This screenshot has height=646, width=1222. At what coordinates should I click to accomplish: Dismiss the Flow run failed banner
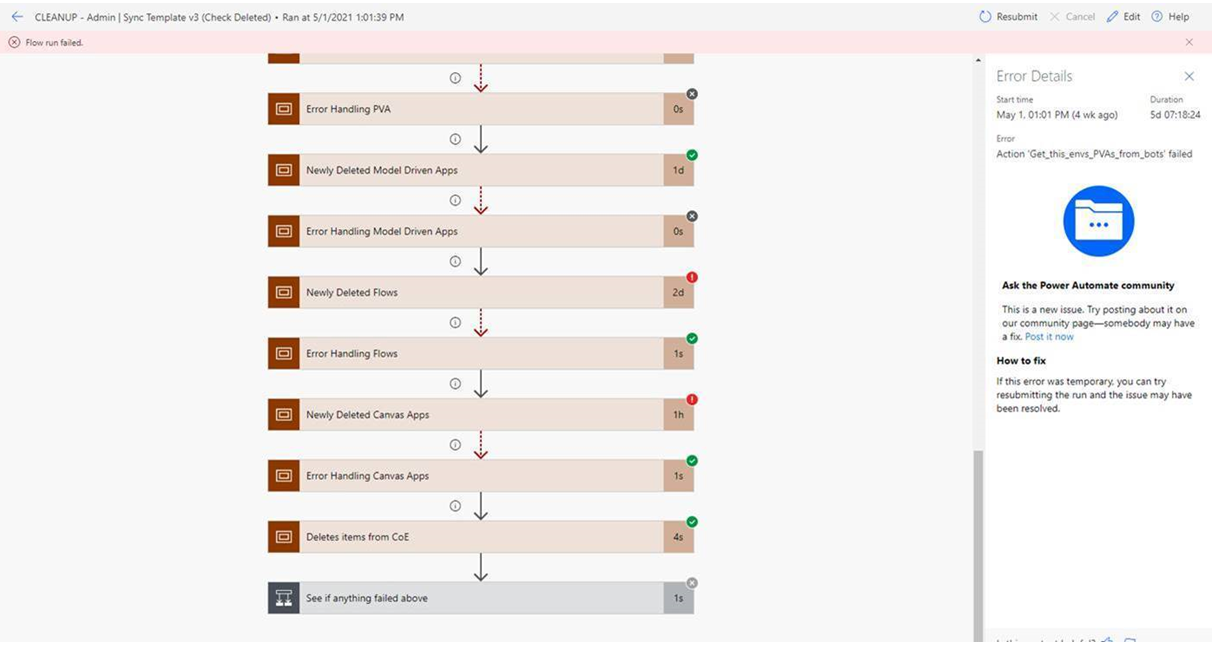click(1189, 42)
